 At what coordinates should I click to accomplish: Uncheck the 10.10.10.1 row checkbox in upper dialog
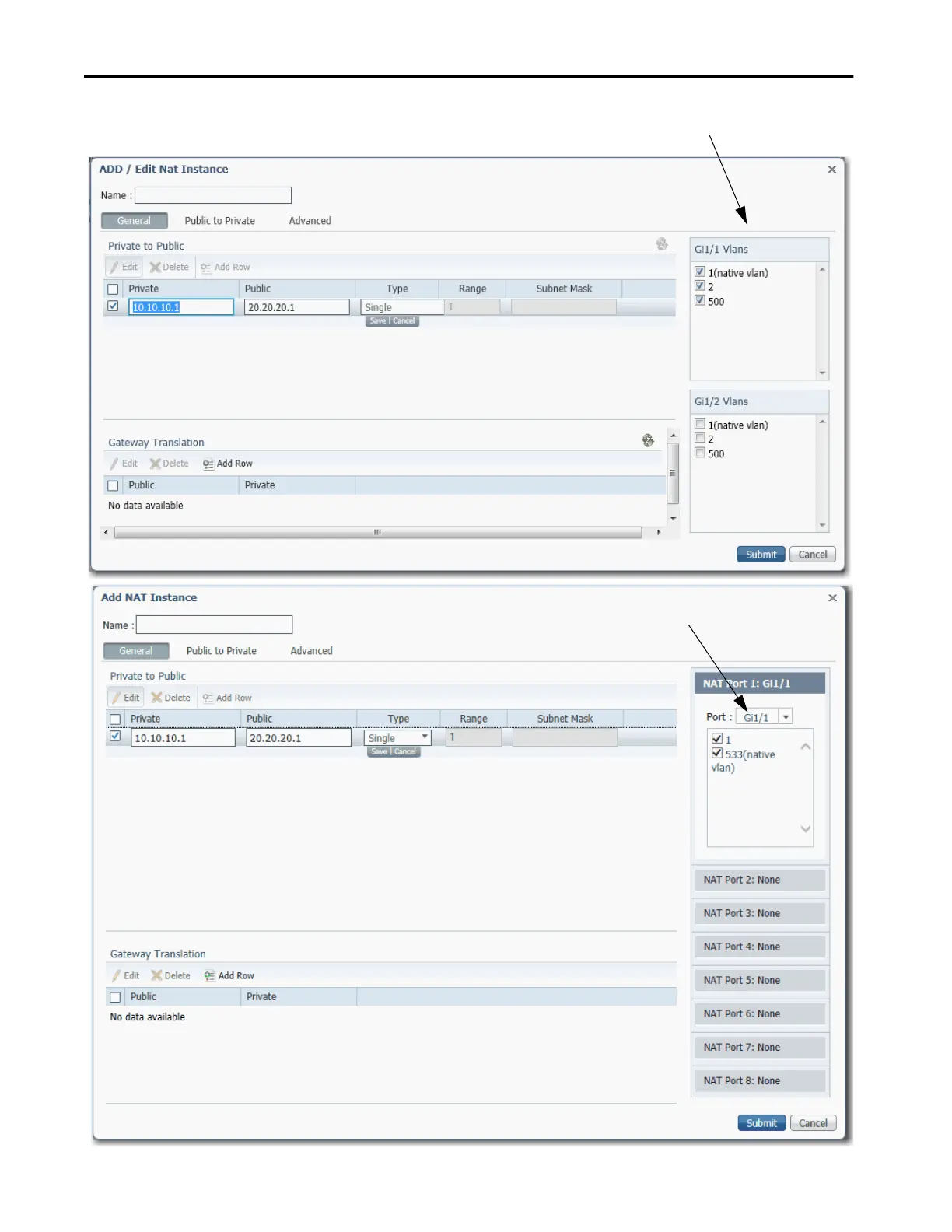pyautogui.click(x=113, y=306)
